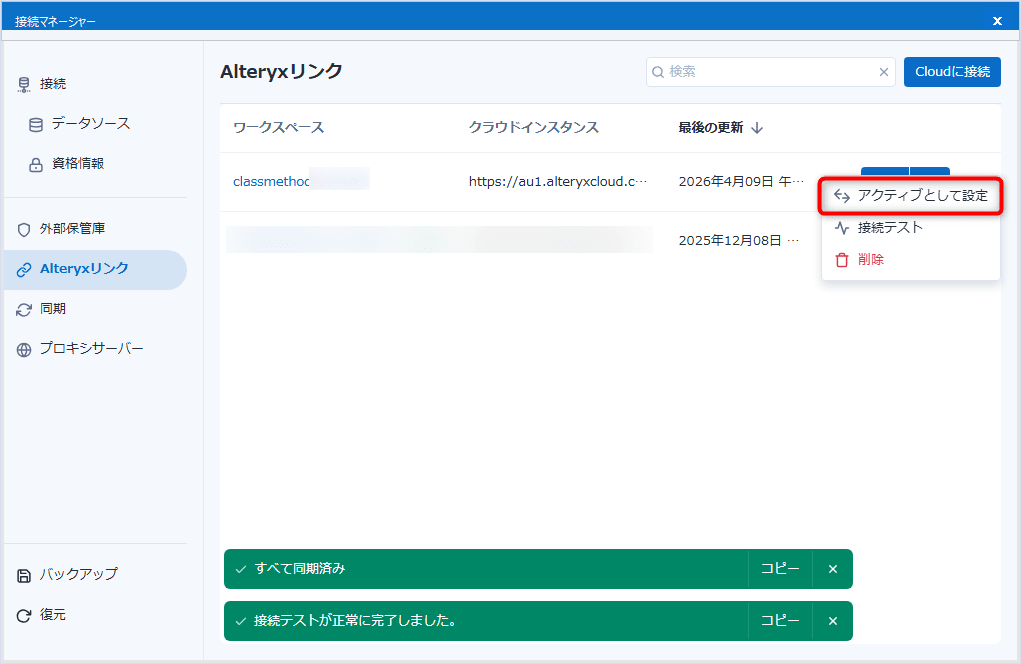Screen dimensions: 1021x664
Task: Click the waveform icon beside 接続テスト
Action: pos(841,227)
